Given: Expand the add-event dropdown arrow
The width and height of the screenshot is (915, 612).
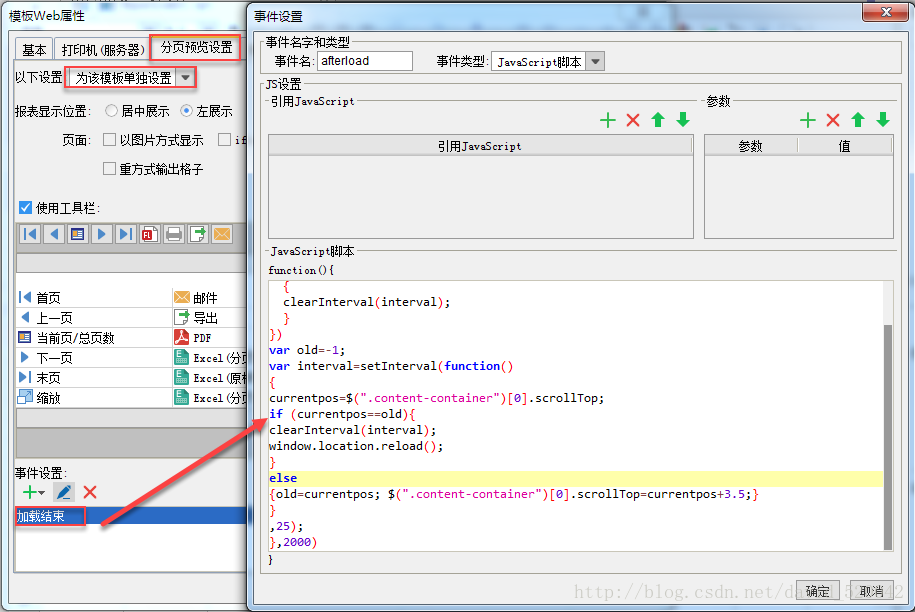Looking at the screenshot, I should (x=41, y=493).
